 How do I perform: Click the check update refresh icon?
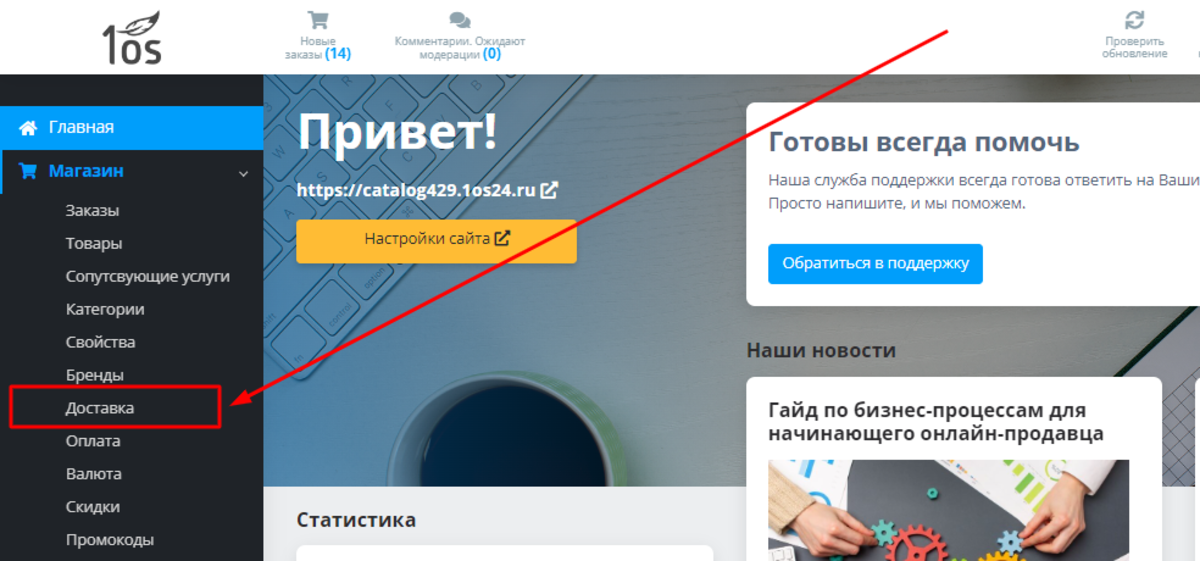pyautogui.click(x=1134, y=20)
